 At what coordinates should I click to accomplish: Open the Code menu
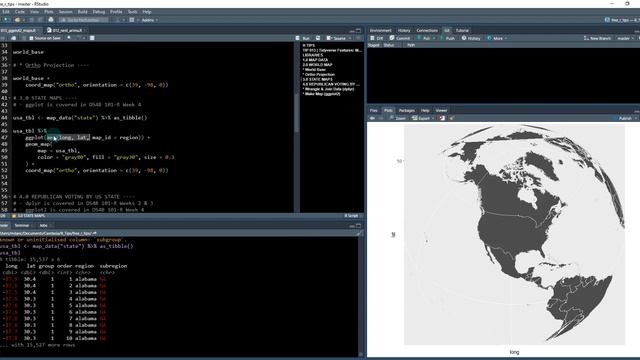[20, 11]
